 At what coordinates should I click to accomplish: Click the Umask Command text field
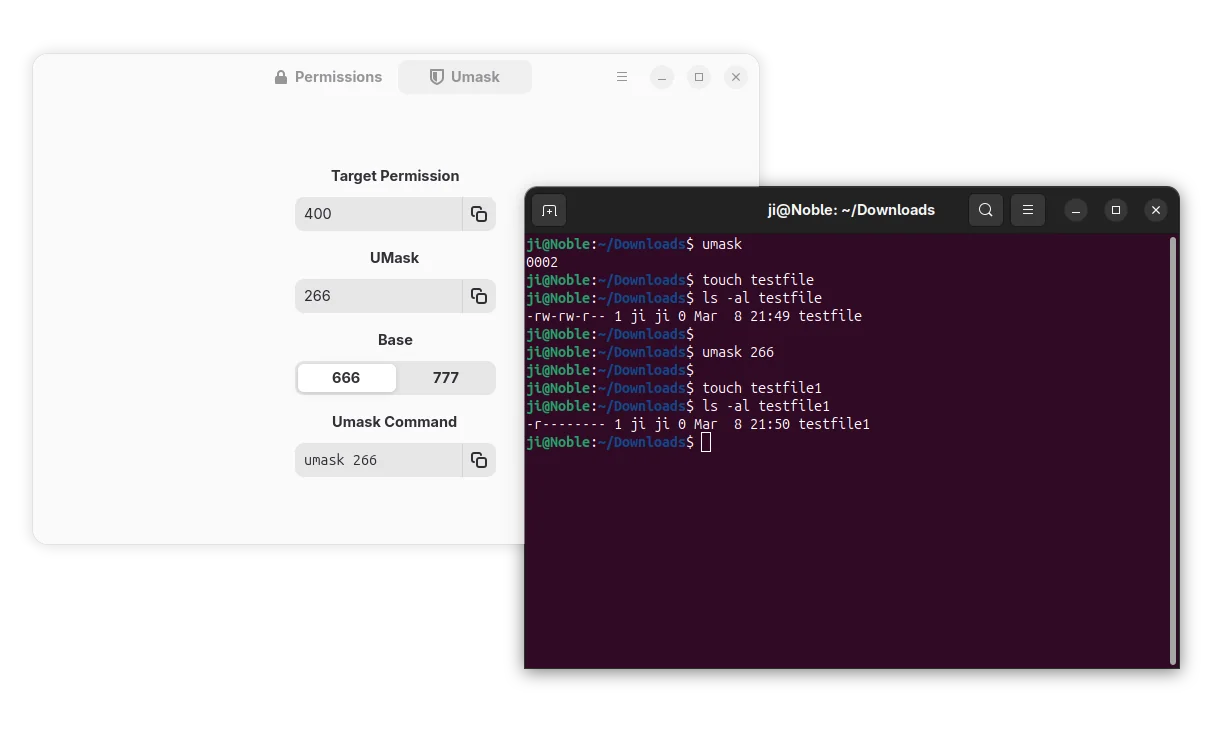[x=378, y=460]
